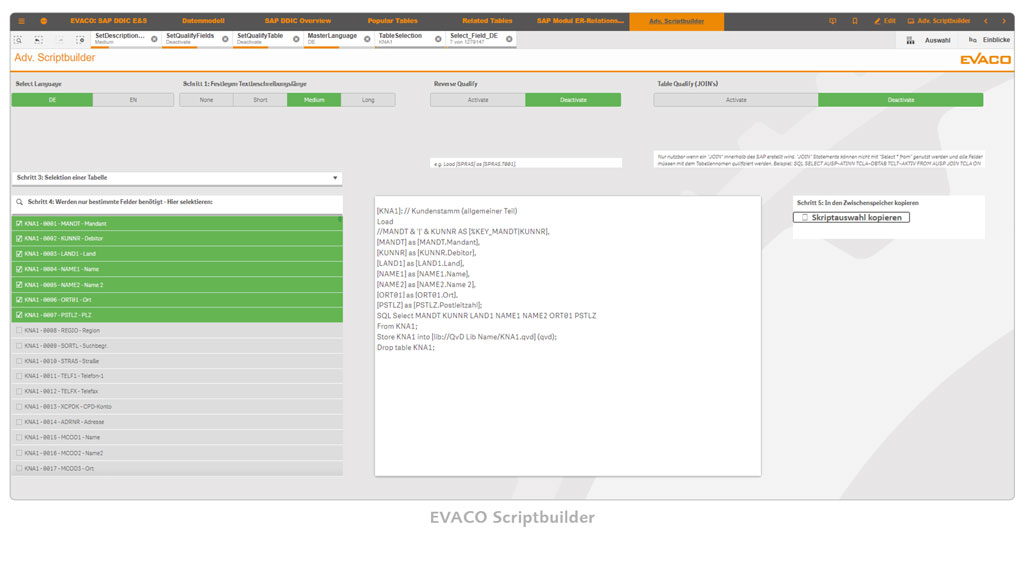1024x567 pixels.
Task: Uncheck KNA1-0007 PSTLZ PLZ field
Action: point(177,315)
